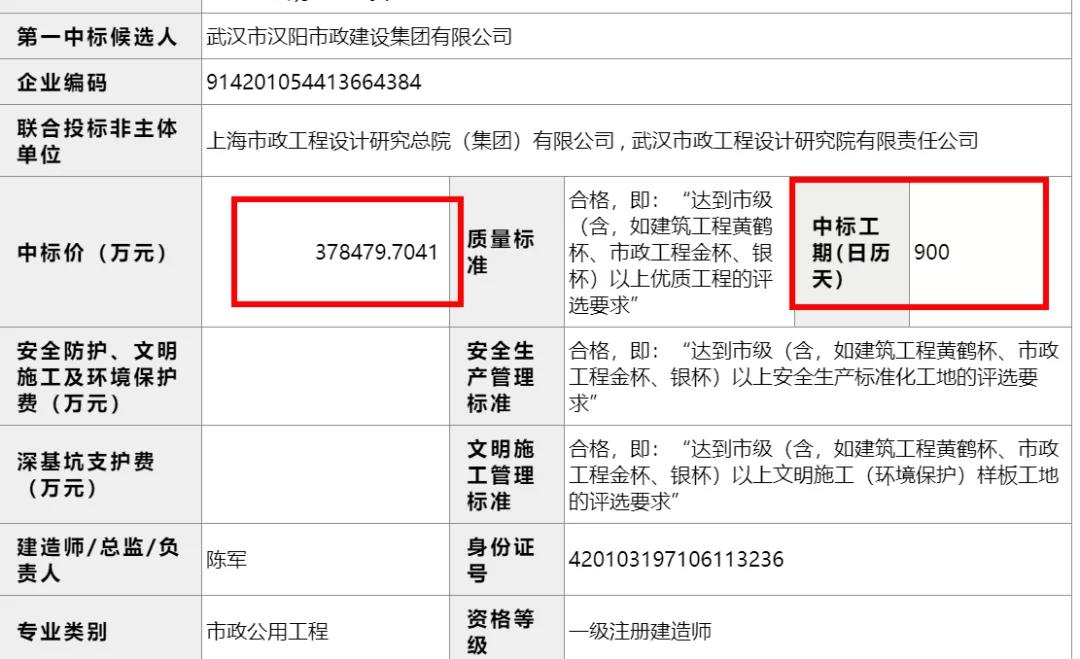This screenshot has height=659, width=1080.
Task: Select the 上海市政工程设计研究总院 consortium text
Action: pyautogui.click(x=592, y=141)
